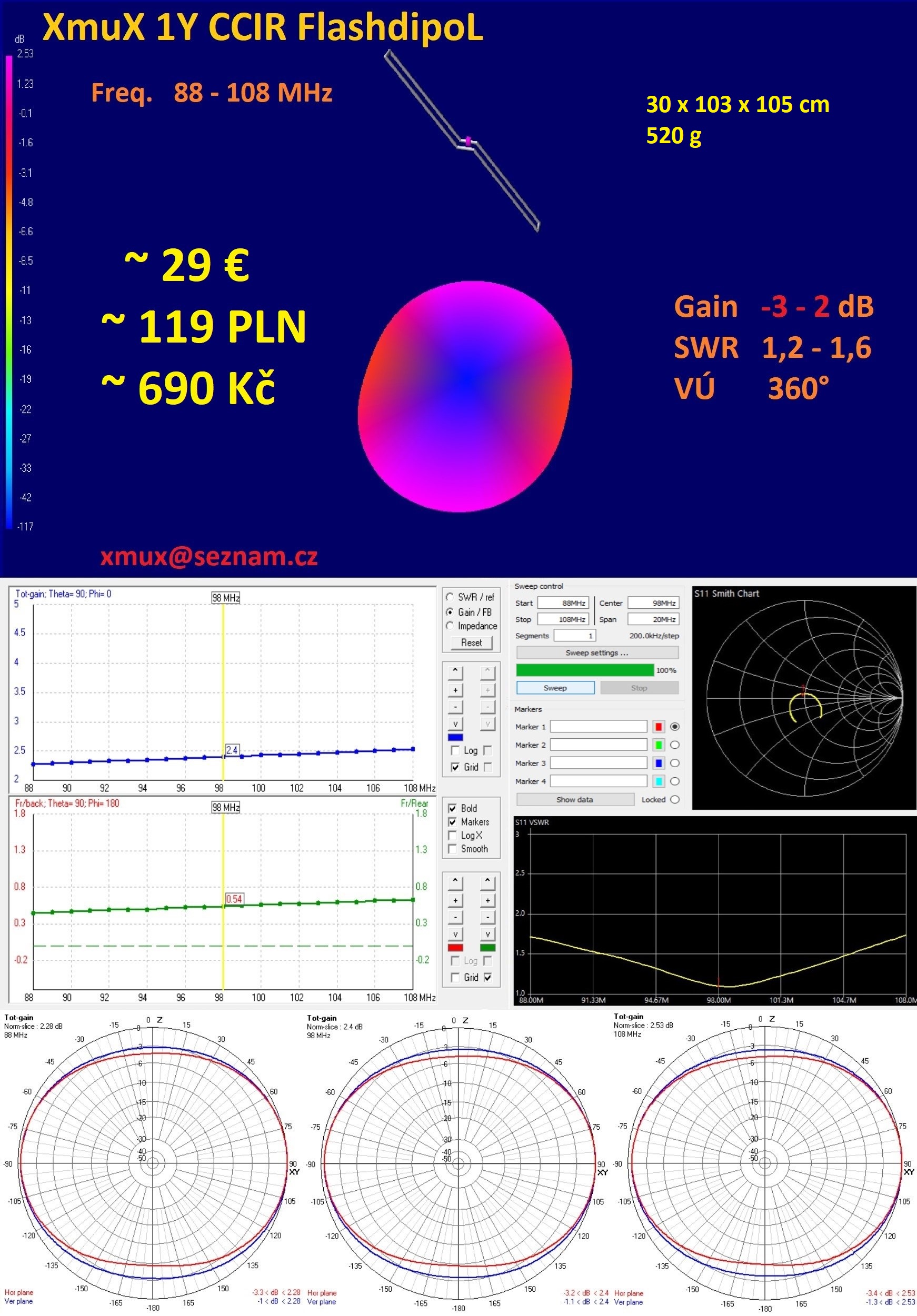Select the Marker 4 radio button
917x1316 pixels.
674,781
